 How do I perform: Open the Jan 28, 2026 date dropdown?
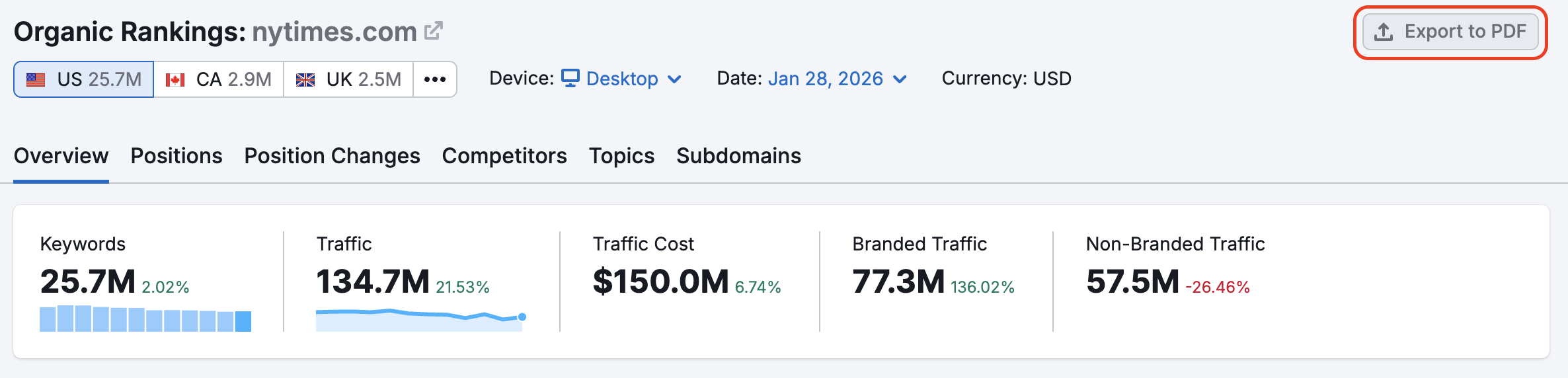coord(825,79)
